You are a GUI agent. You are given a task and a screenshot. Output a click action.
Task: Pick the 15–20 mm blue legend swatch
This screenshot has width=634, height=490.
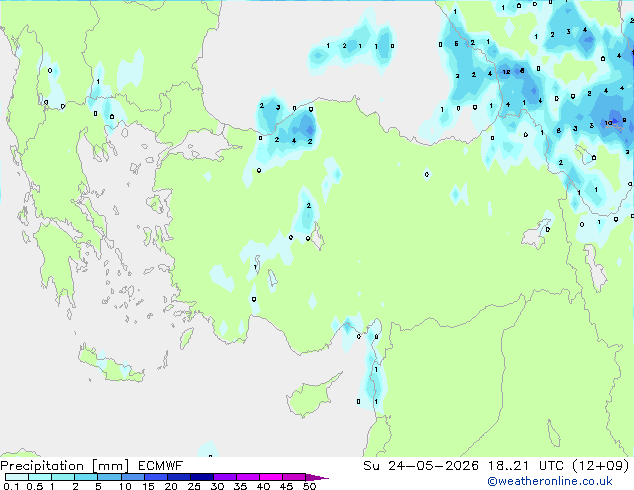[x=156, y=477]
